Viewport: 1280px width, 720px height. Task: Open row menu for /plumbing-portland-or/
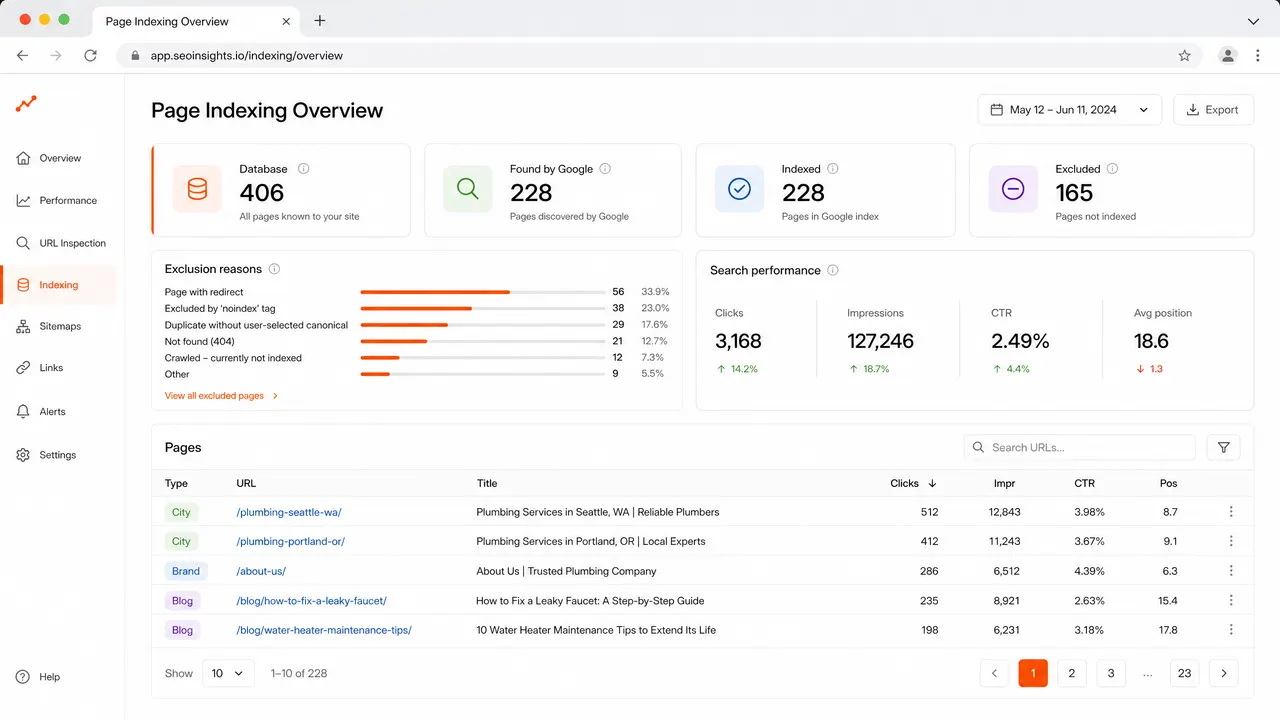click(x=1231, y=541)
